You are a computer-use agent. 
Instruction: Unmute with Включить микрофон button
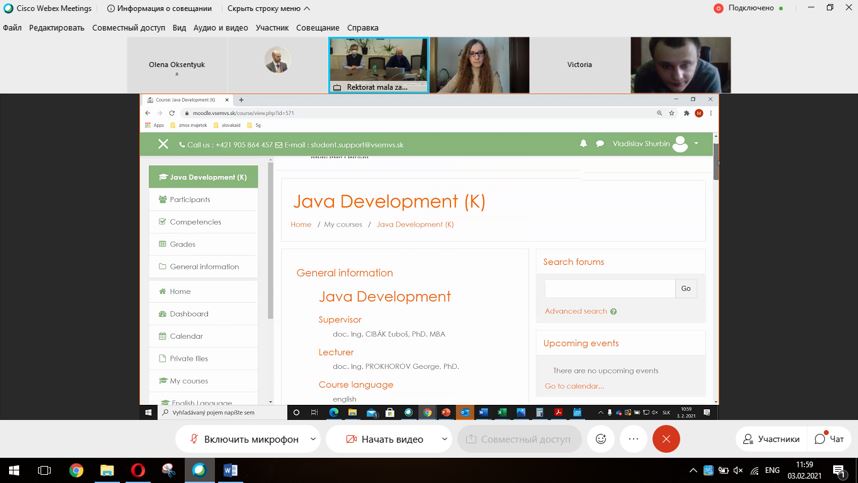[243, 439]
